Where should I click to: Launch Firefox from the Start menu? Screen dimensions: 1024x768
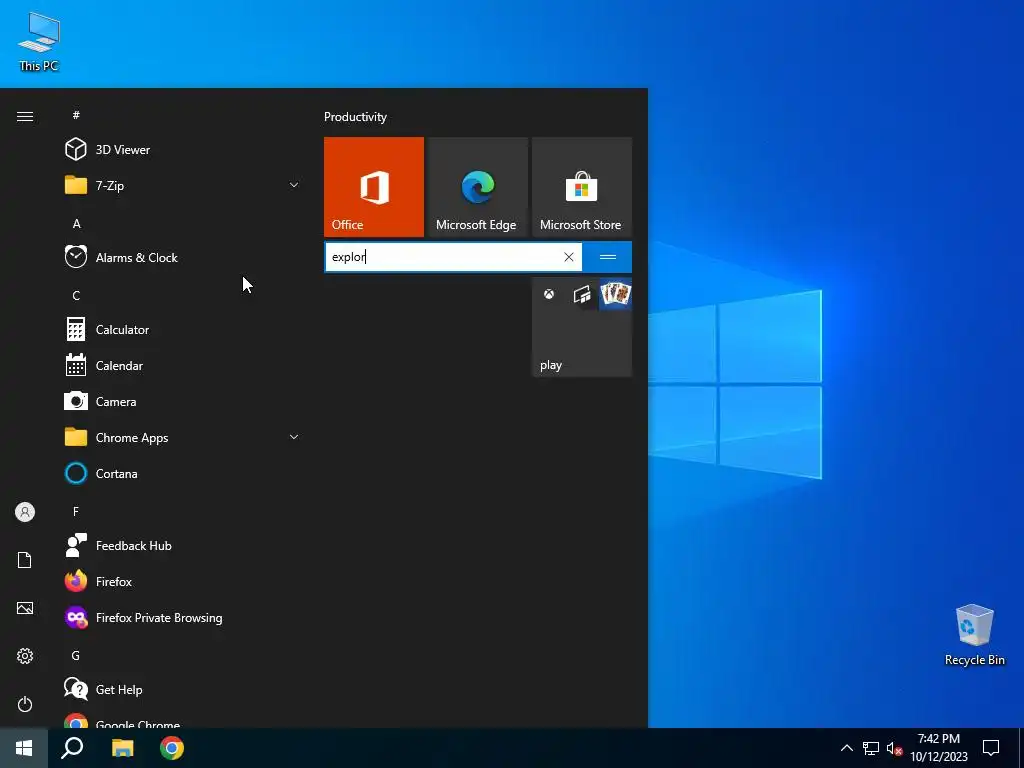coord(183,581)
